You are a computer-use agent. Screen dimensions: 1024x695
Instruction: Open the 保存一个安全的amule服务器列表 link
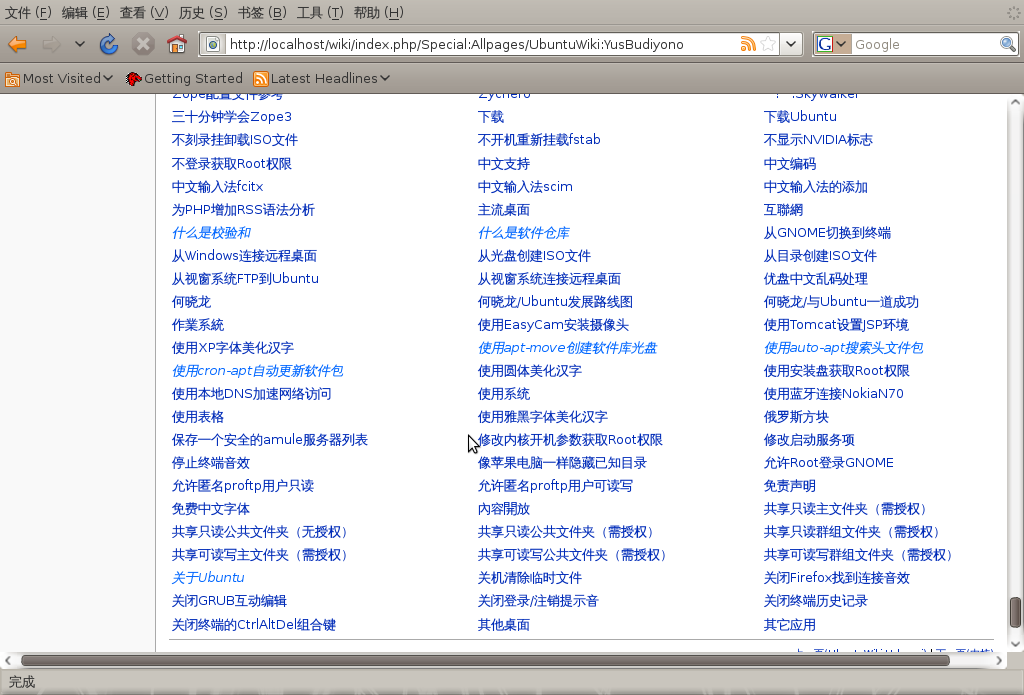pyautogui.click(x=270, y=440)
